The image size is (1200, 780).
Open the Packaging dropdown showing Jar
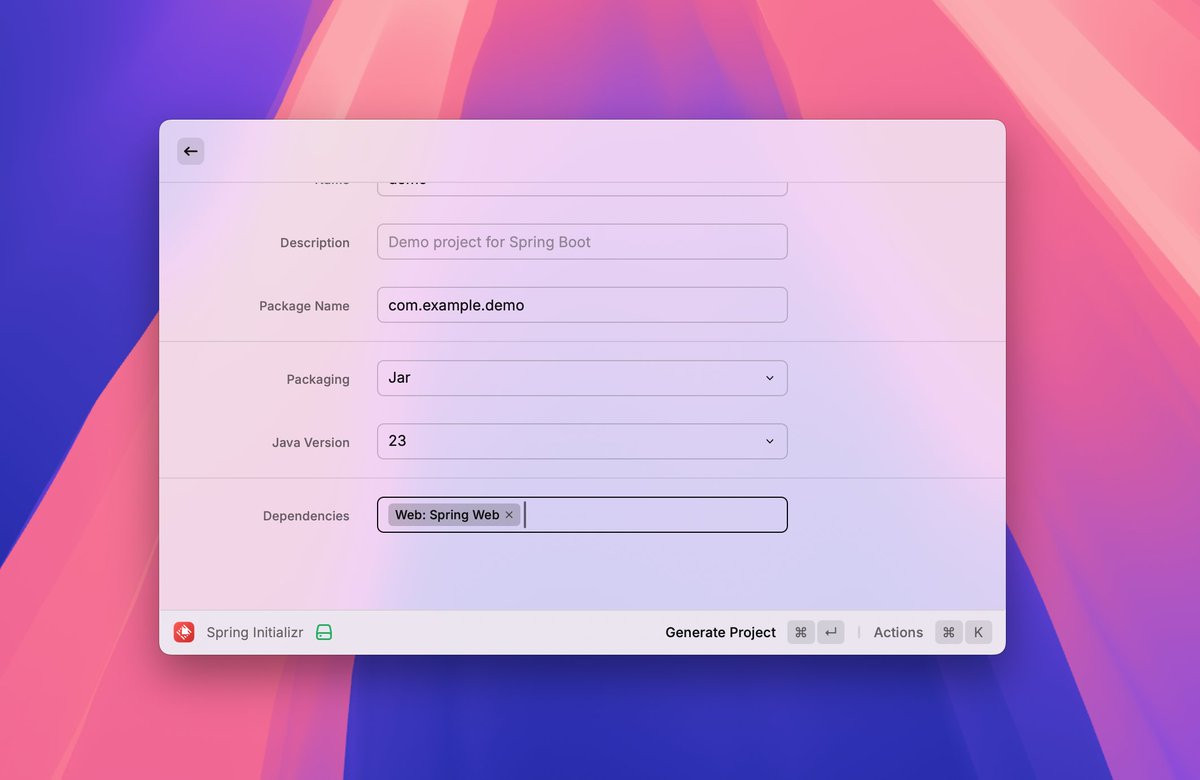[x=582, y=378]
